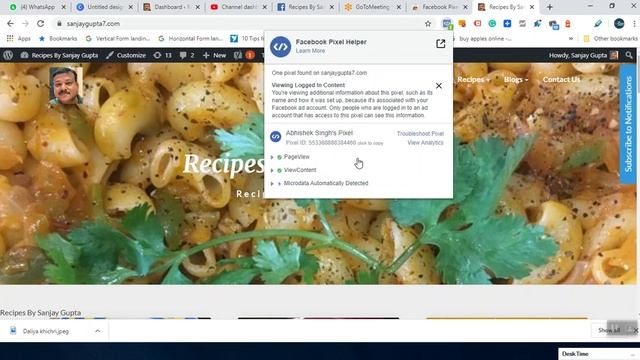Image resolution: width=640 pixels, height=360 pixels.
Task: Open the downloaded Daliya khichri.jpeg file
Action: pyautogui.click(x=46, y=331)
